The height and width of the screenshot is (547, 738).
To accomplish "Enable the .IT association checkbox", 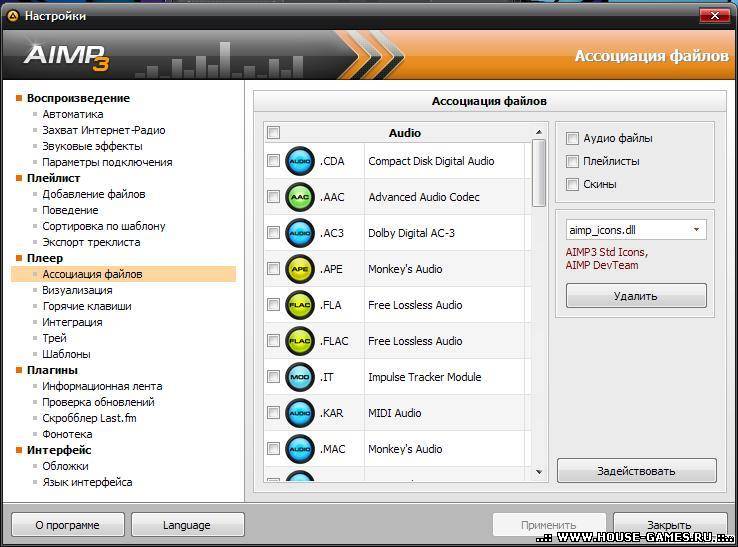I will tap(273, 377).
